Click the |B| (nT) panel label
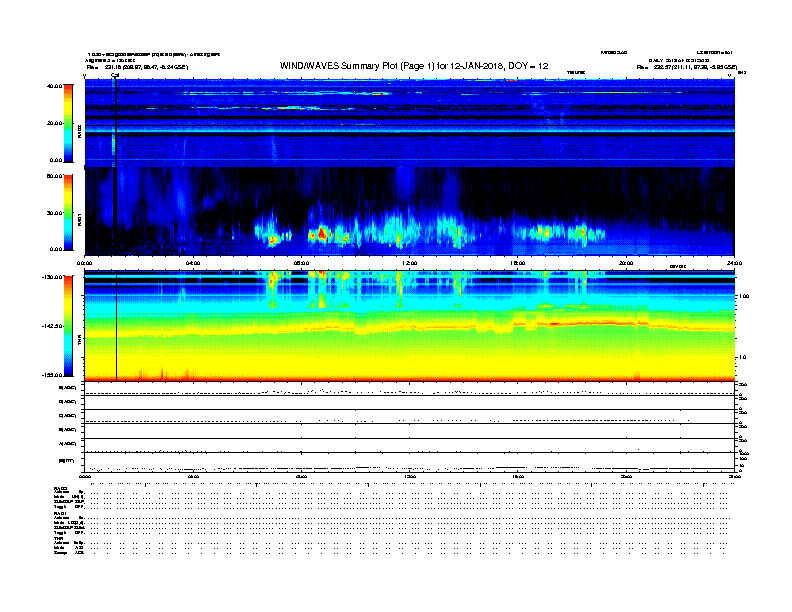Image resolution: width=792 pixels, height=612 pixels. point(66,461)
